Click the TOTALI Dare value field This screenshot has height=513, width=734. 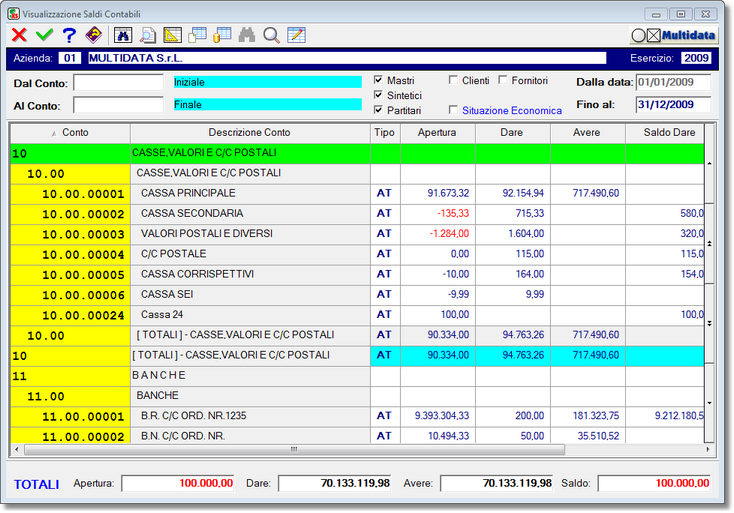point(335,484)
